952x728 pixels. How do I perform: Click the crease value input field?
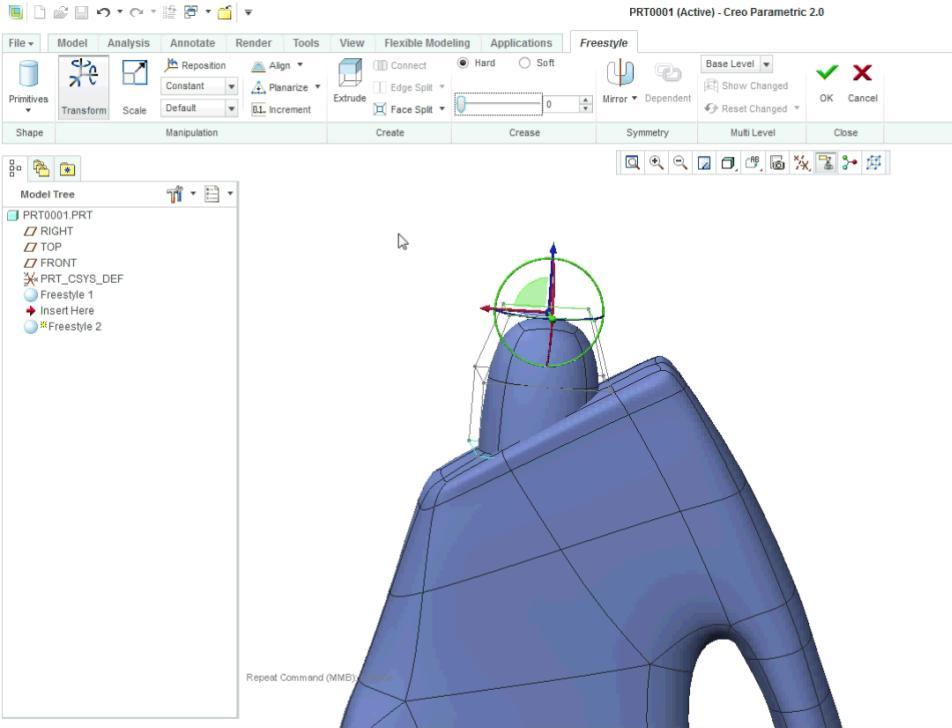pyautogui.click(x=561, y=104)
